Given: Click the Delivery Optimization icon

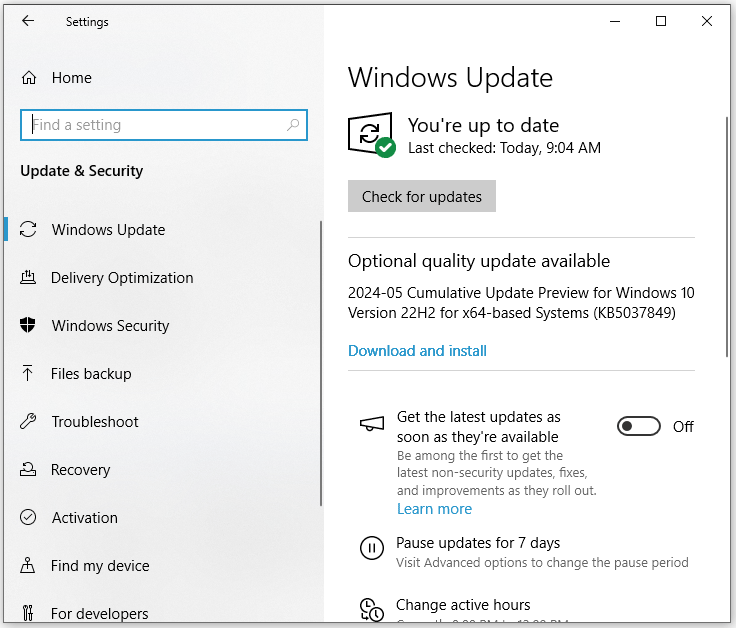Looking at the screenshot, I should click(29, 278).
